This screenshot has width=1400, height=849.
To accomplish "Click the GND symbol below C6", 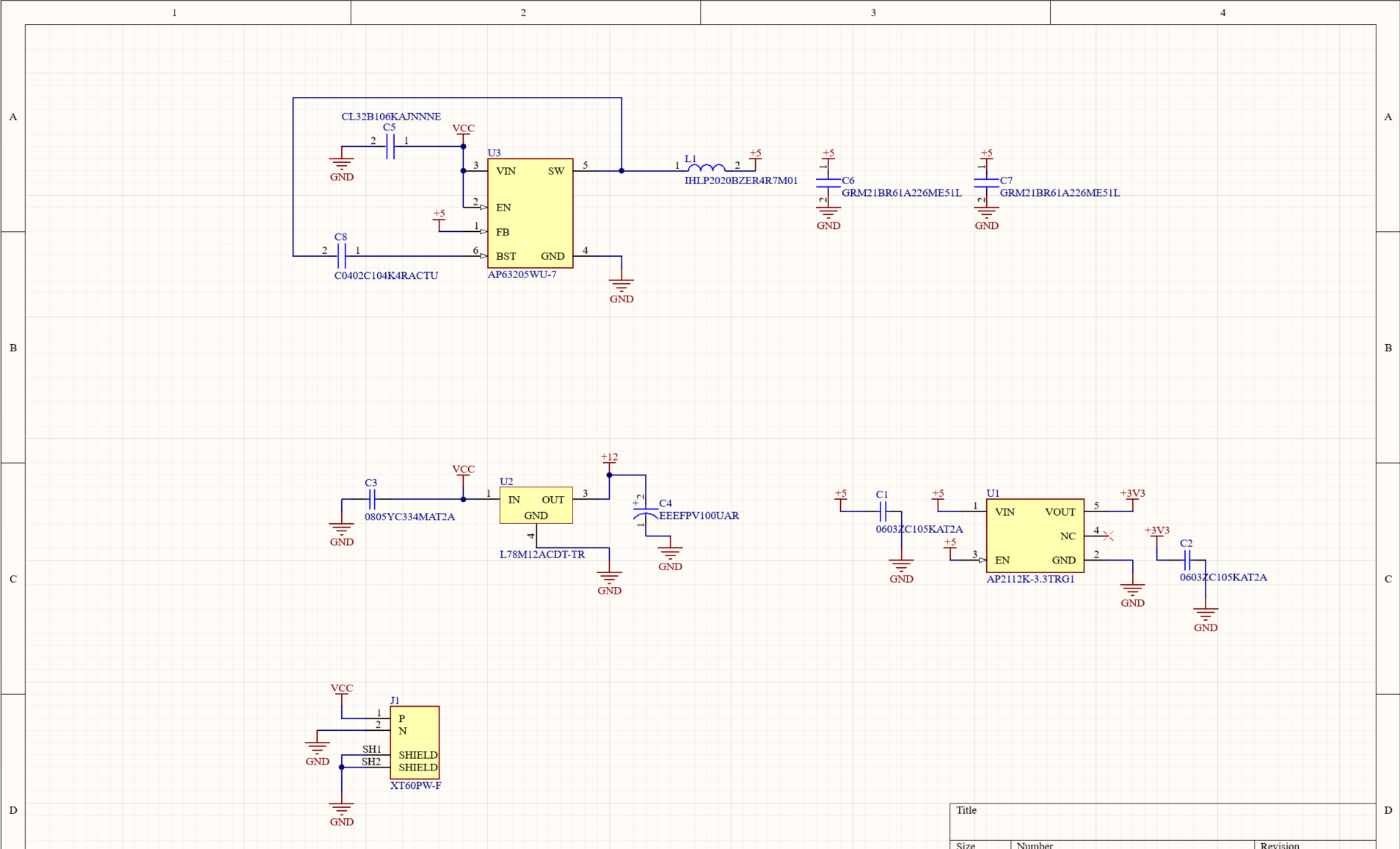I will (828, 218).
